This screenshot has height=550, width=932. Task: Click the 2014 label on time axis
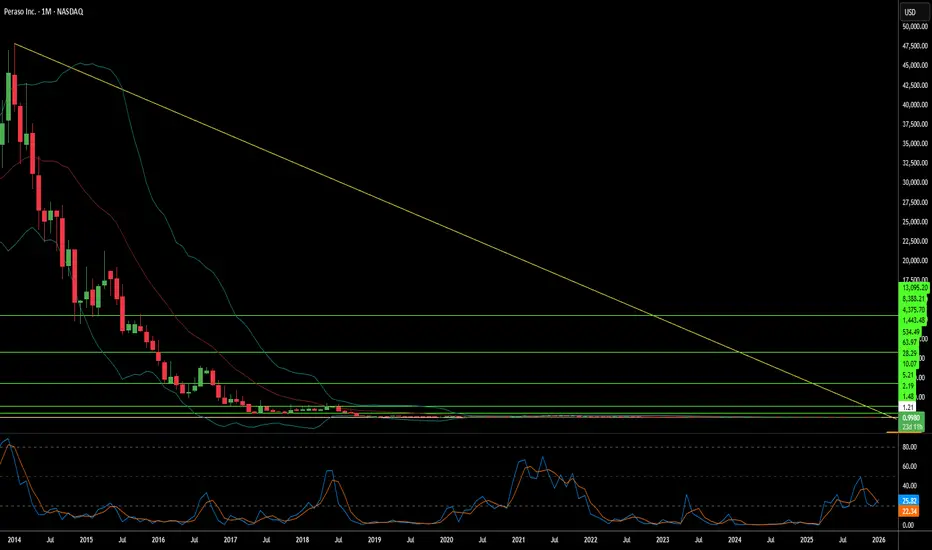(14, 540)
